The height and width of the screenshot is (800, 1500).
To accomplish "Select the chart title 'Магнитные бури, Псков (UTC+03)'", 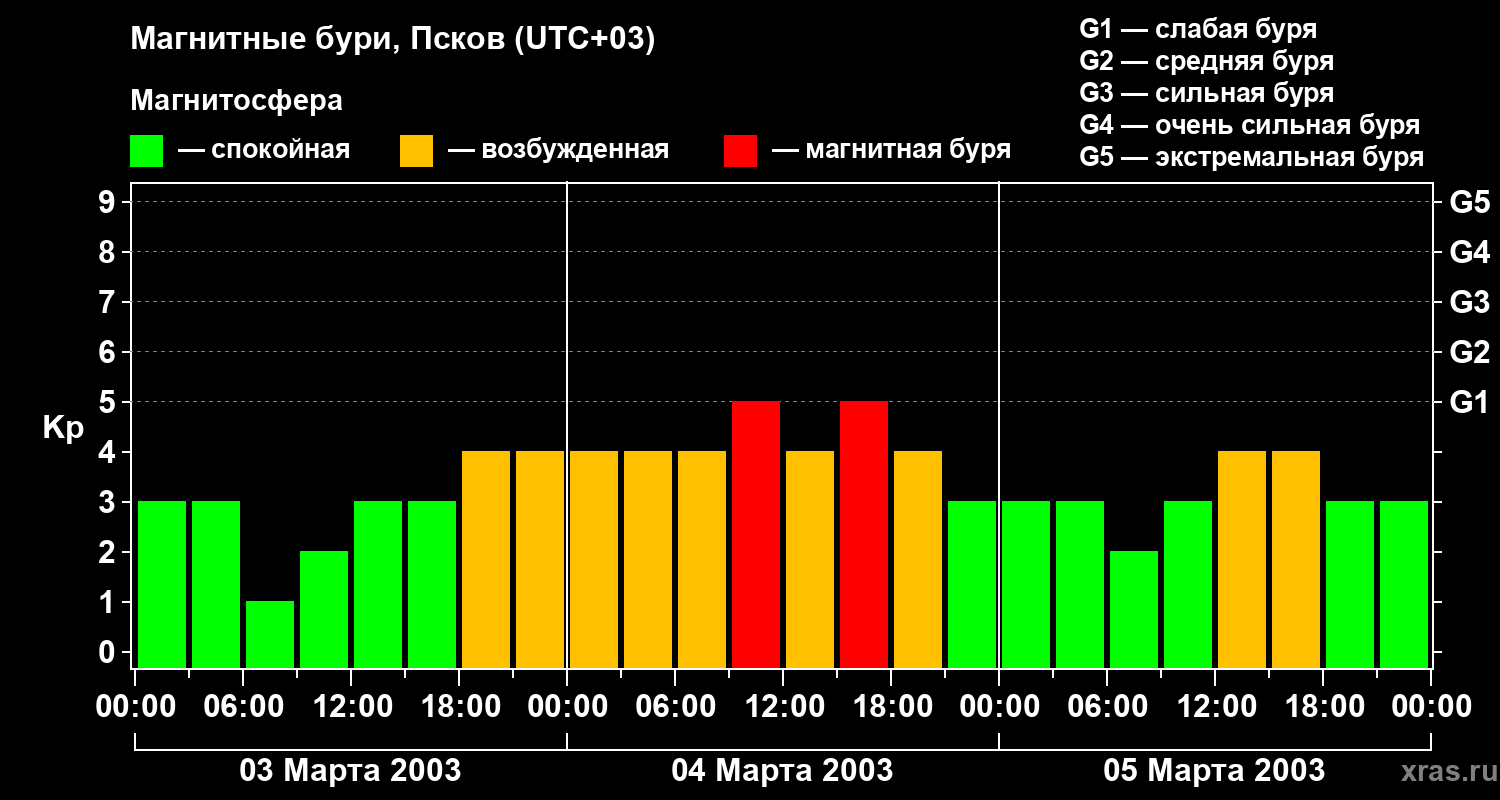I will click(x=393, y=40).
